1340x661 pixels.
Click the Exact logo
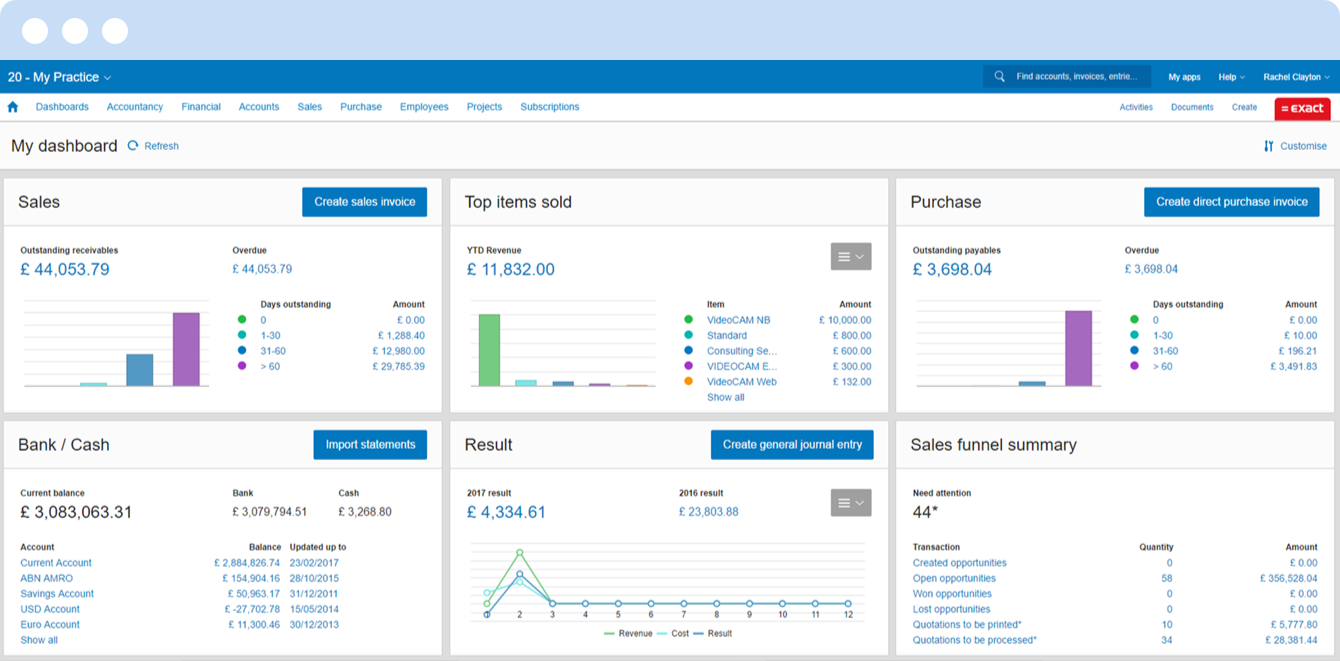pos(1302,108)
